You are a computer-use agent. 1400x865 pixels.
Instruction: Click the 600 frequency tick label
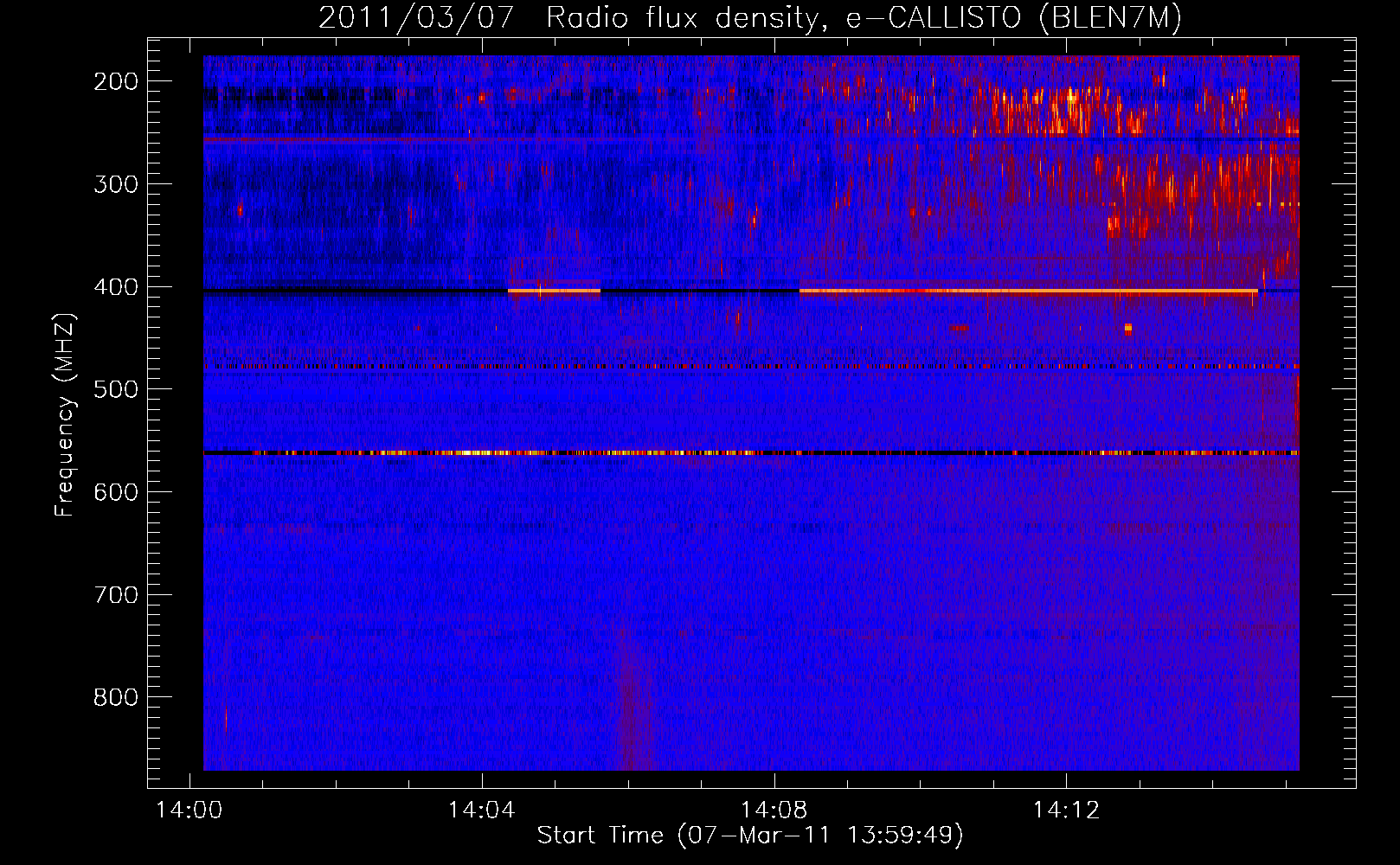pyautogui.click(x=116, y=492)
